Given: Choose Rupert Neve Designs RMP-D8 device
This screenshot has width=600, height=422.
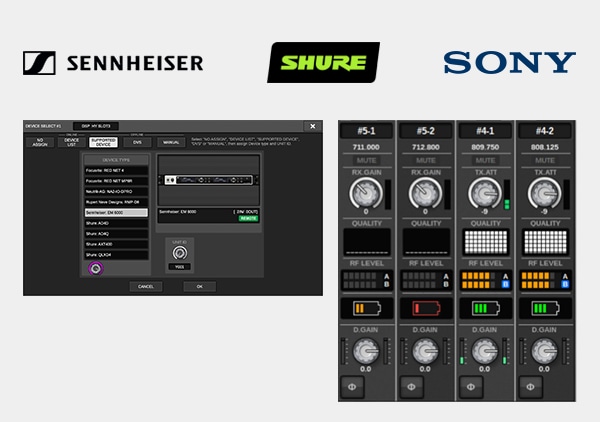Looking at the screenshot, I should pyautogui.click(x=114, y=201).
